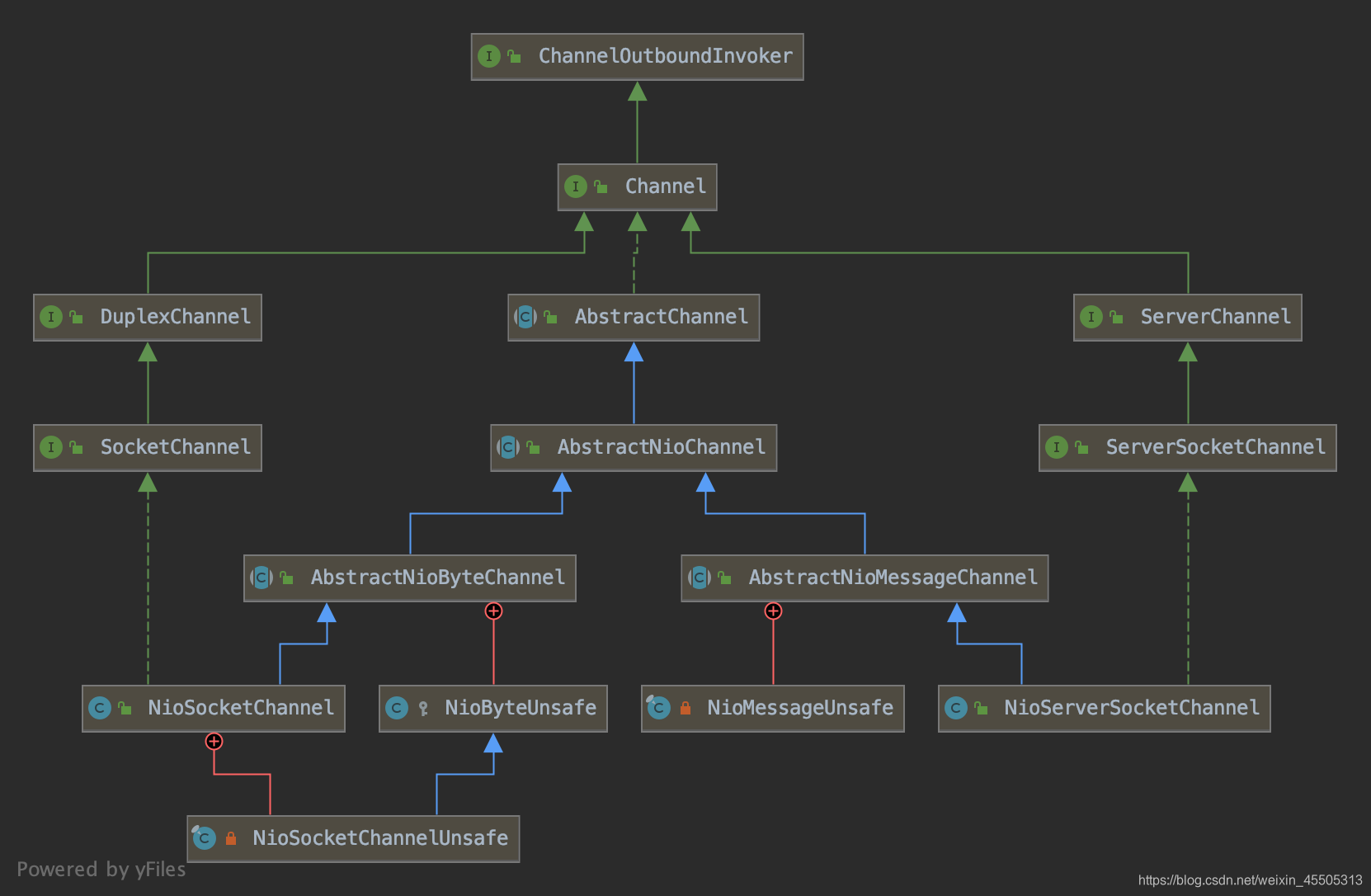Click the interface icon on DuplexChannel node
1371x896 pixels.
51,317
